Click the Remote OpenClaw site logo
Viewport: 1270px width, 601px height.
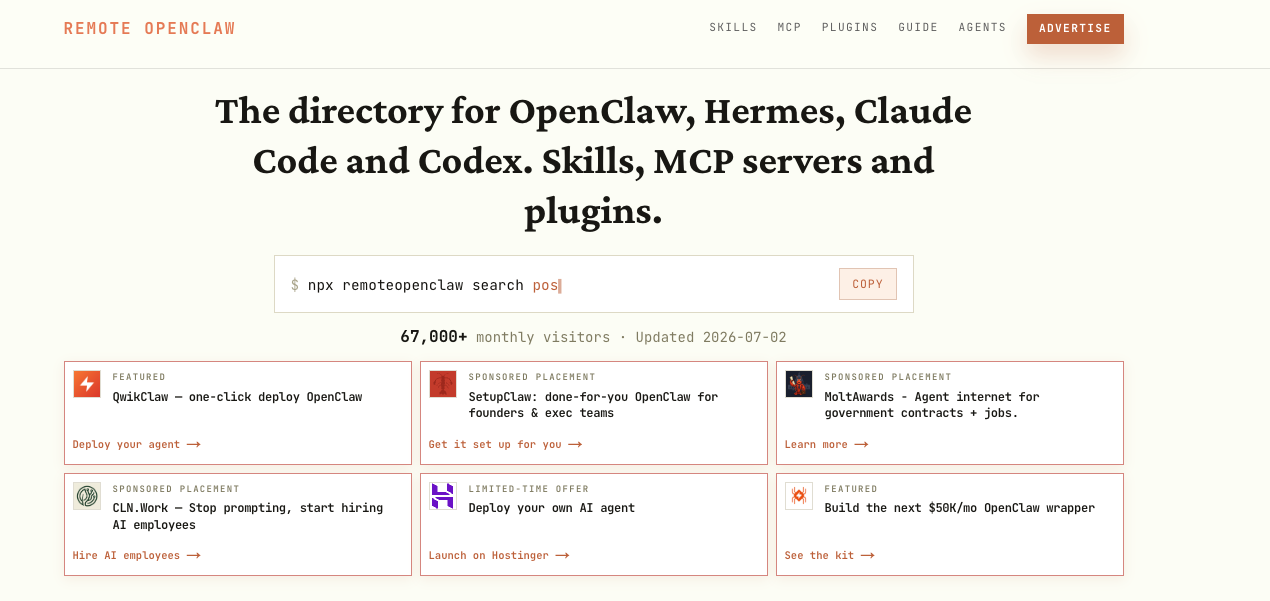tap(150, 29)
